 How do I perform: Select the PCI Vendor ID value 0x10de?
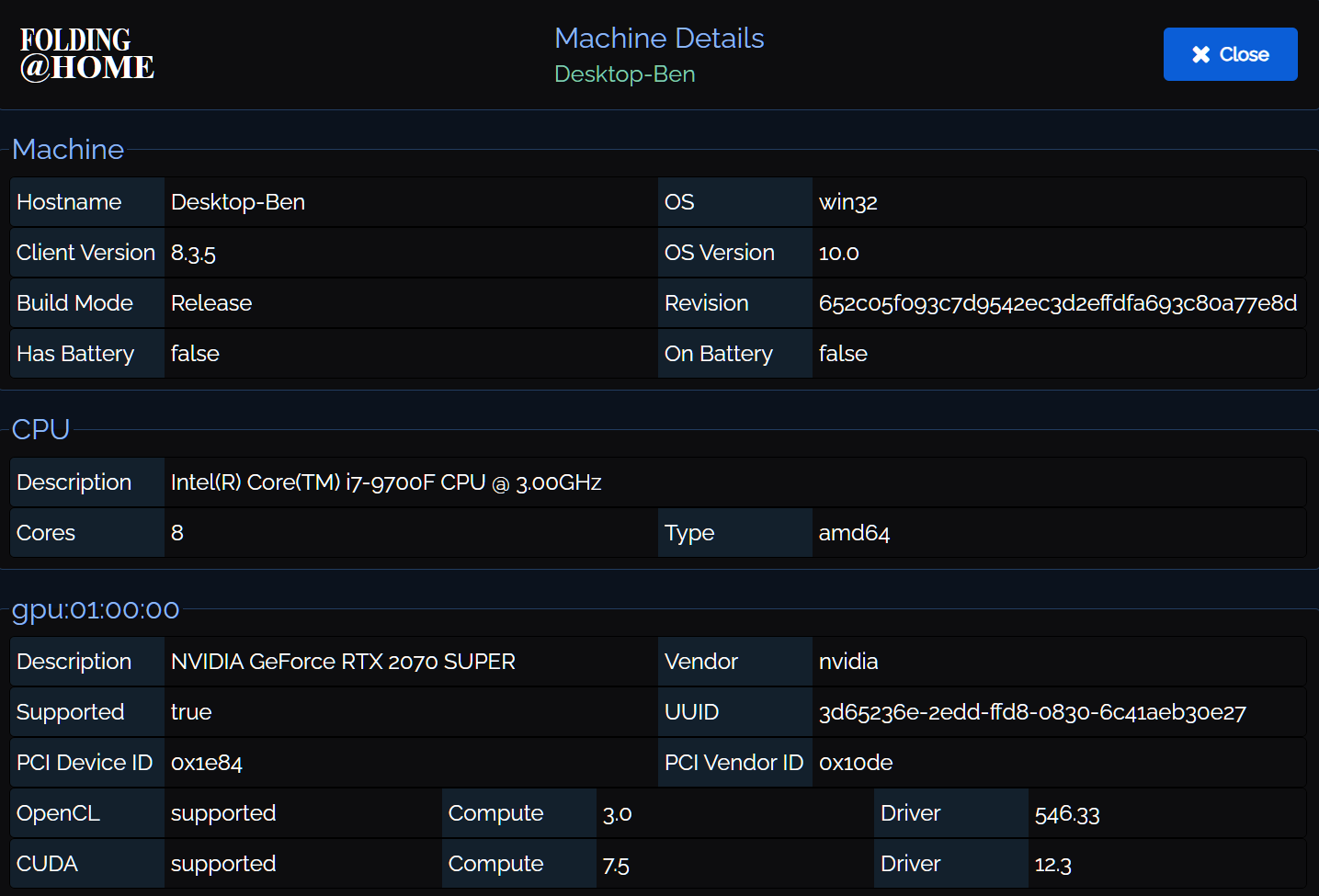856,763
